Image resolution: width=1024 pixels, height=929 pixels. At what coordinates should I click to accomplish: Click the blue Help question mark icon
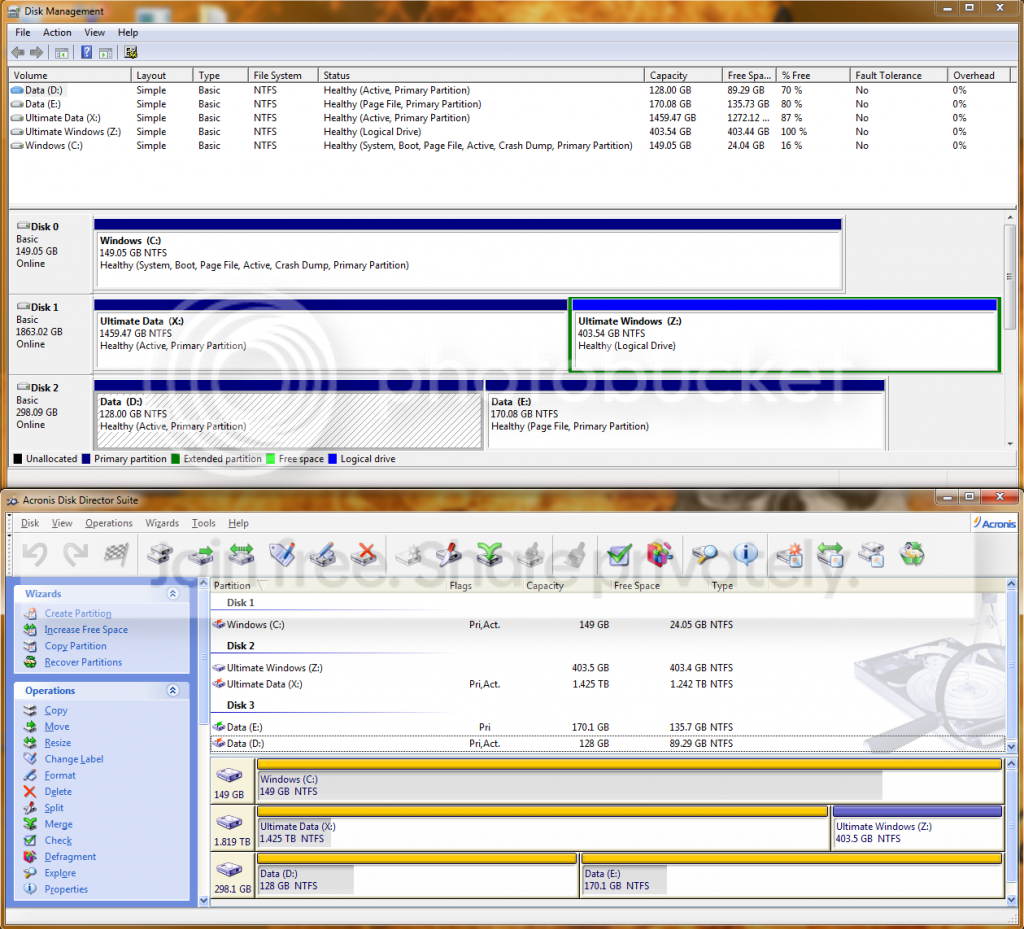pyautogui.click(x=86, y=52)
